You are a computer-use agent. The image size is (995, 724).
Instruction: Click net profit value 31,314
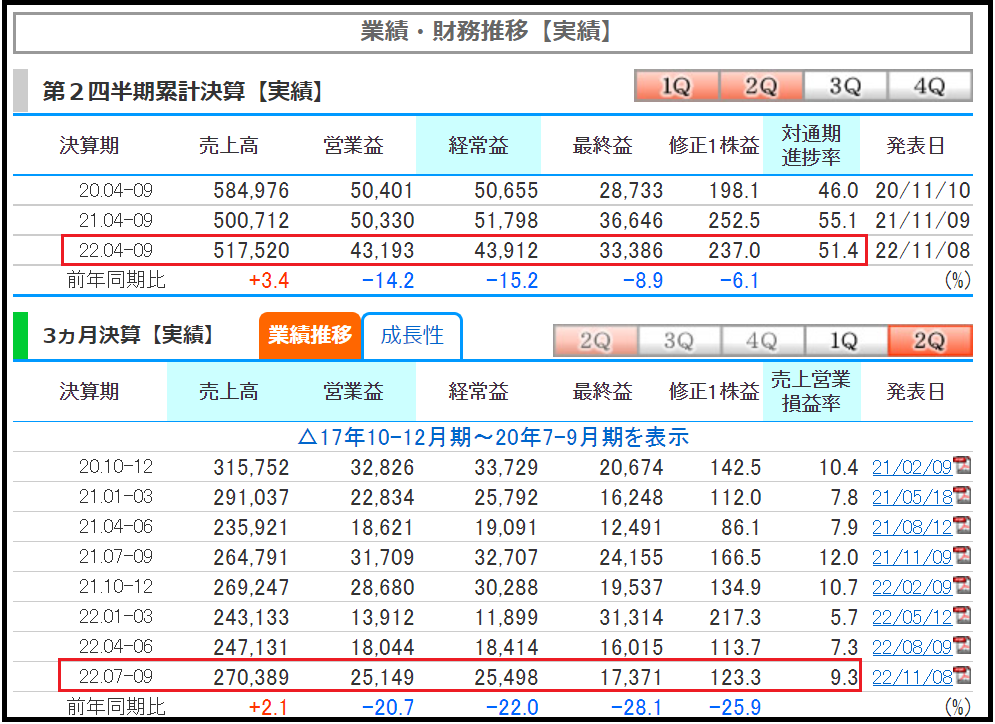tap(631, 617)
